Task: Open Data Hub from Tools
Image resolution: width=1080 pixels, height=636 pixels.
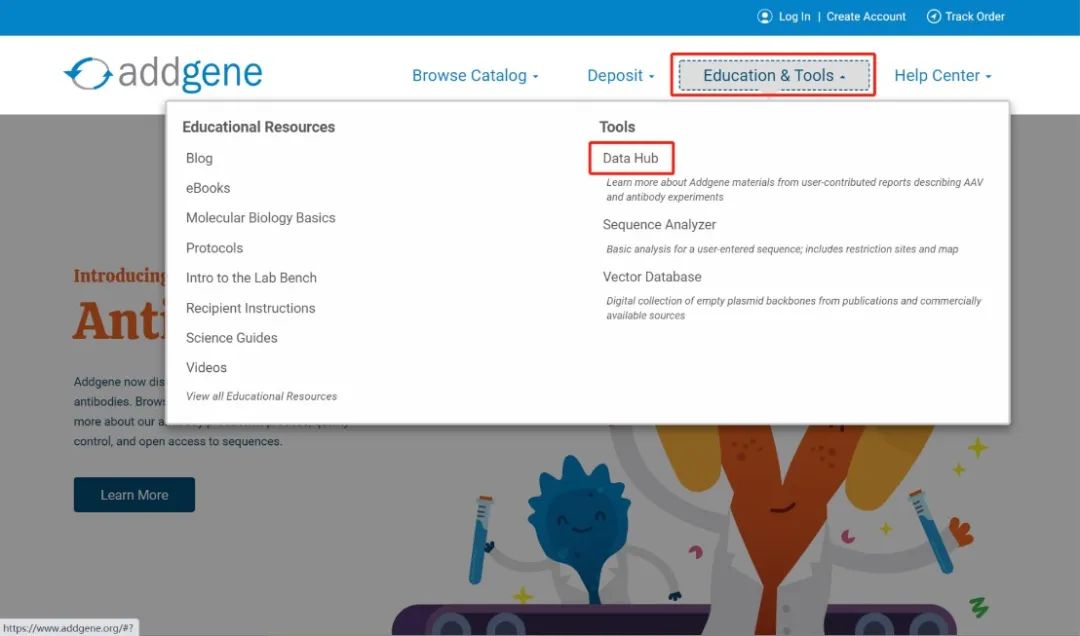Action: 630,158
